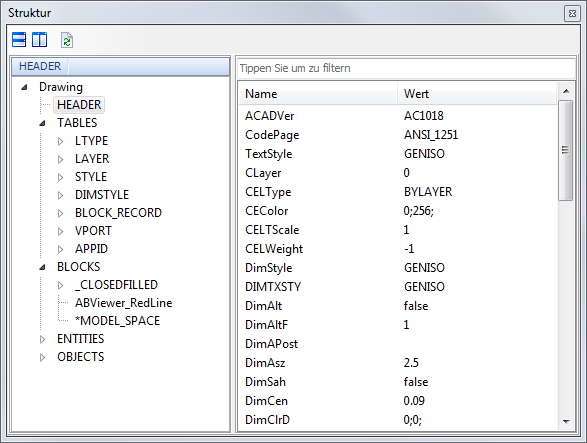The width and height of the screenshot is (587, 443).
Task: Sort by the Wert column header
Action: click(x=477, y=94)
